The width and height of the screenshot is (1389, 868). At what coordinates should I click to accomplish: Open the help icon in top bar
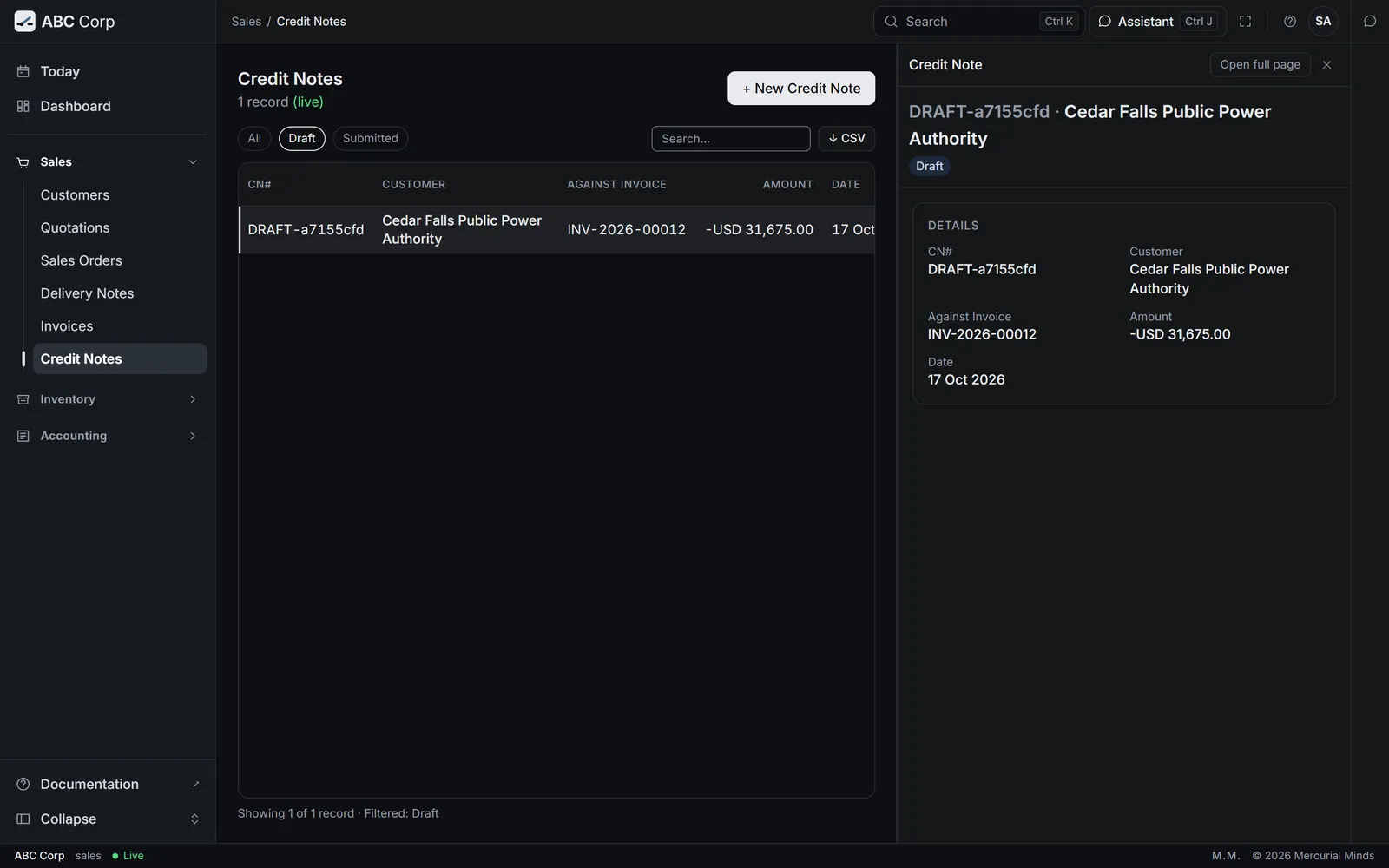coord(1290,22)
